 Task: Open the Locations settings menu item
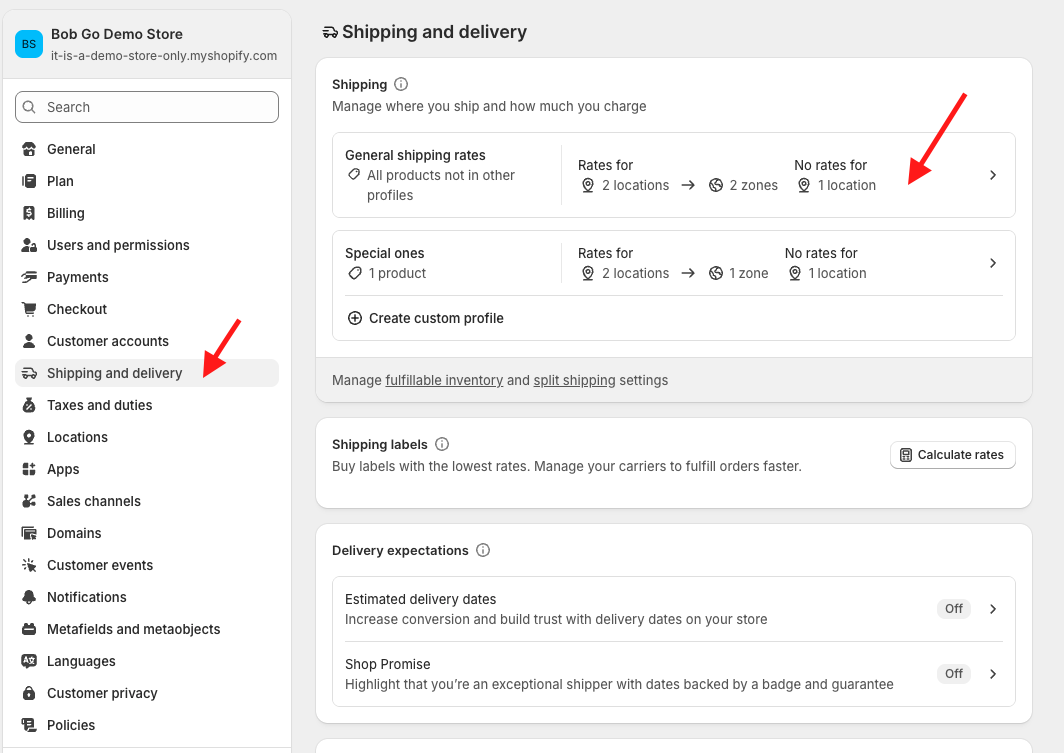pos(77,437)
